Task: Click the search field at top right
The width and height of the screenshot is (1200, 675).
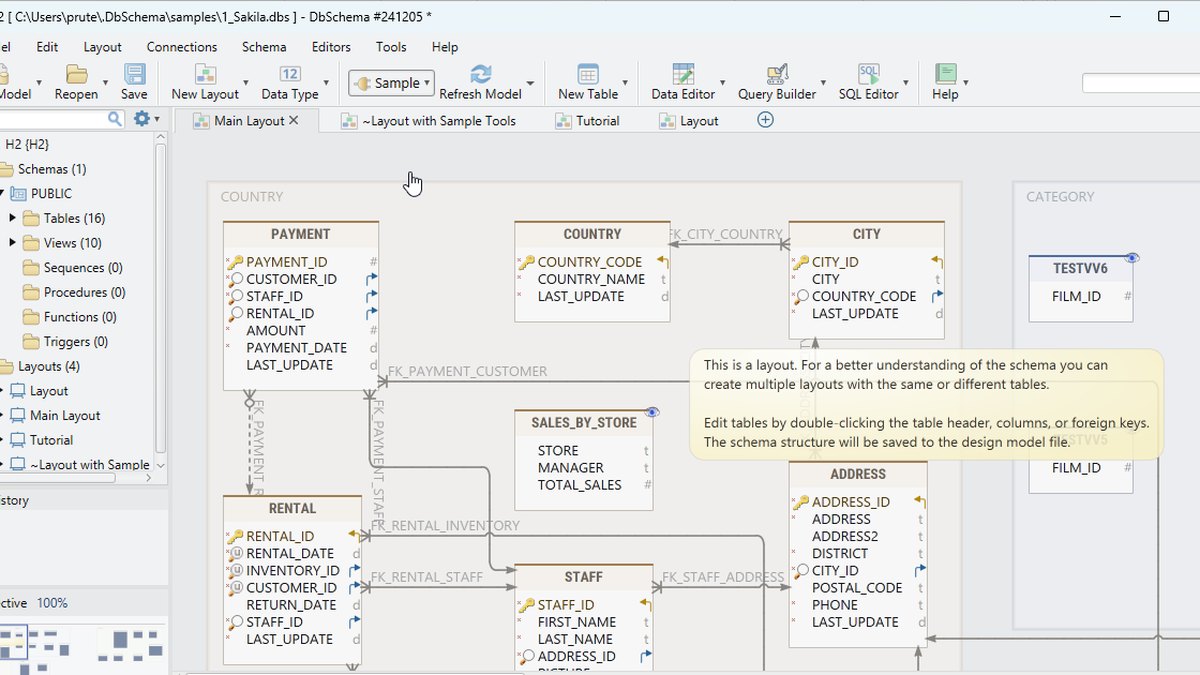Action: [x=1141, y=83]
